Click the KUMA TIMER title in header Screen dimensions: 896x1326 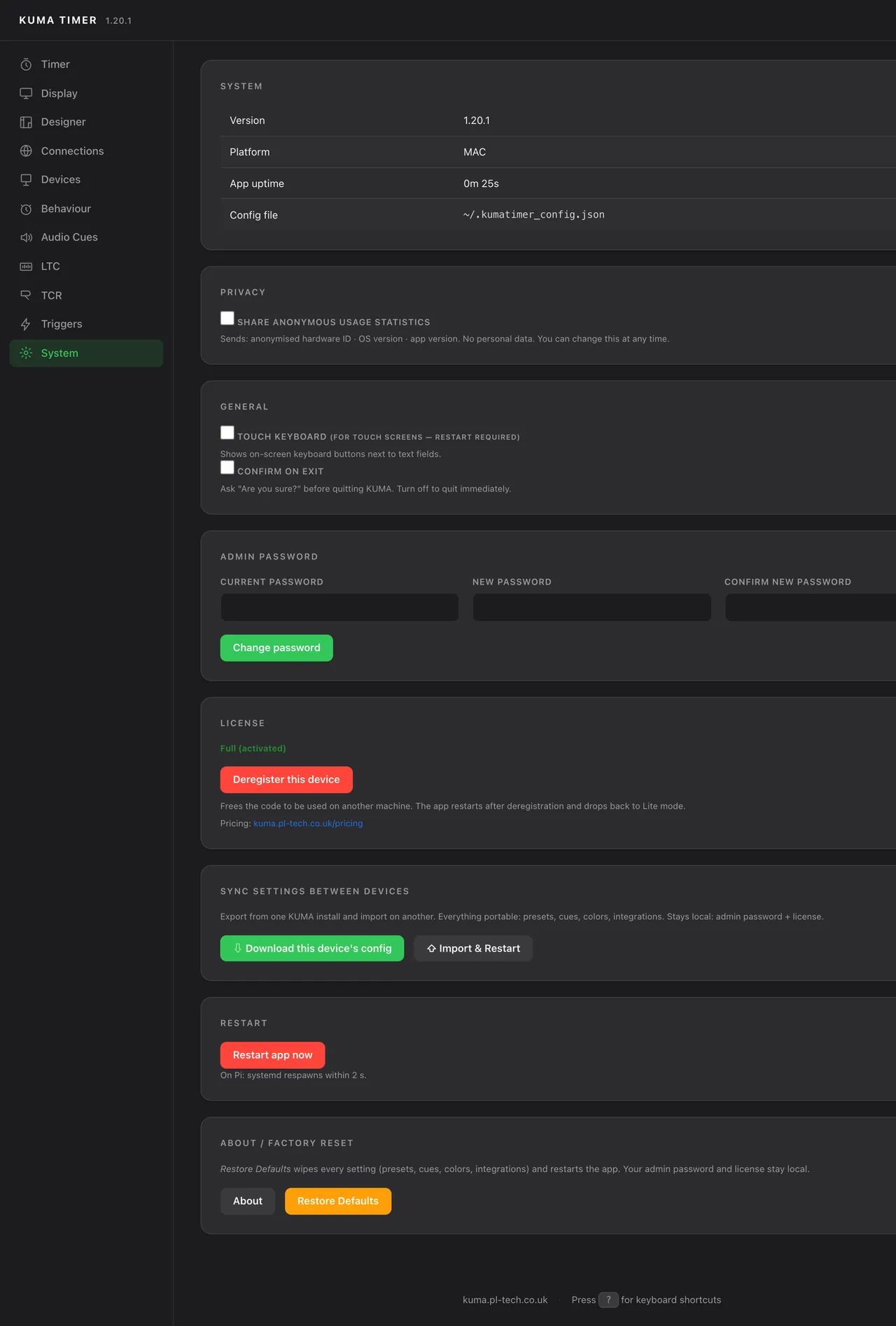pos(58,20)
